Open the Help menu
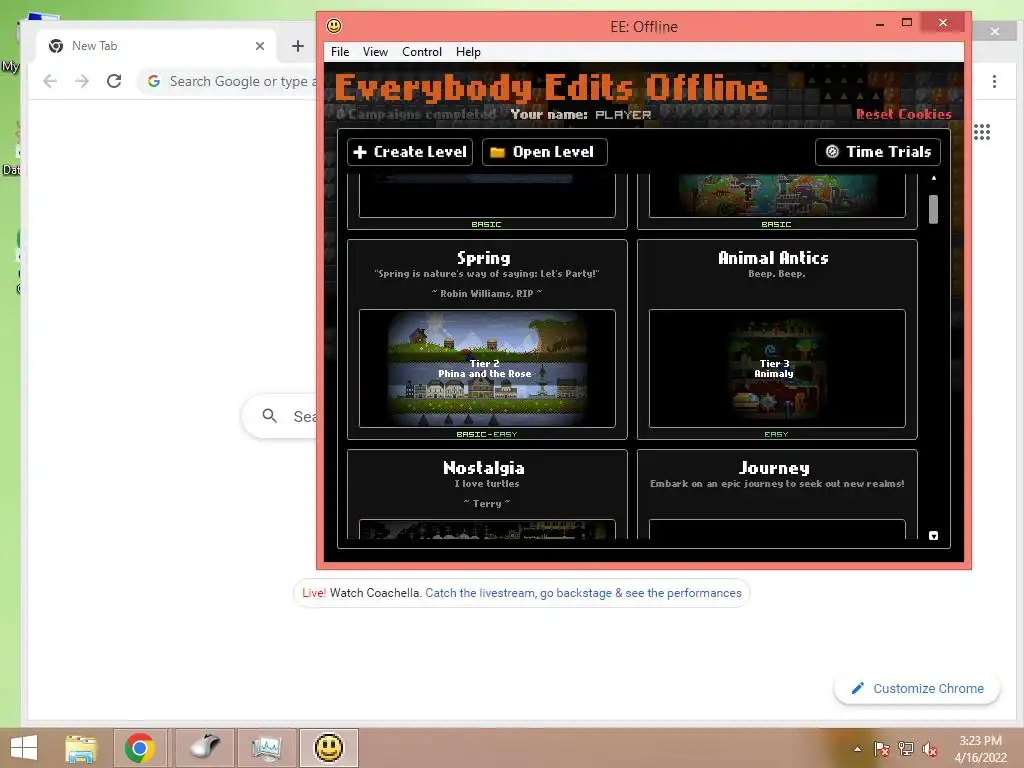This screenshot has height=768, width=1024. (x=468, y=52)
